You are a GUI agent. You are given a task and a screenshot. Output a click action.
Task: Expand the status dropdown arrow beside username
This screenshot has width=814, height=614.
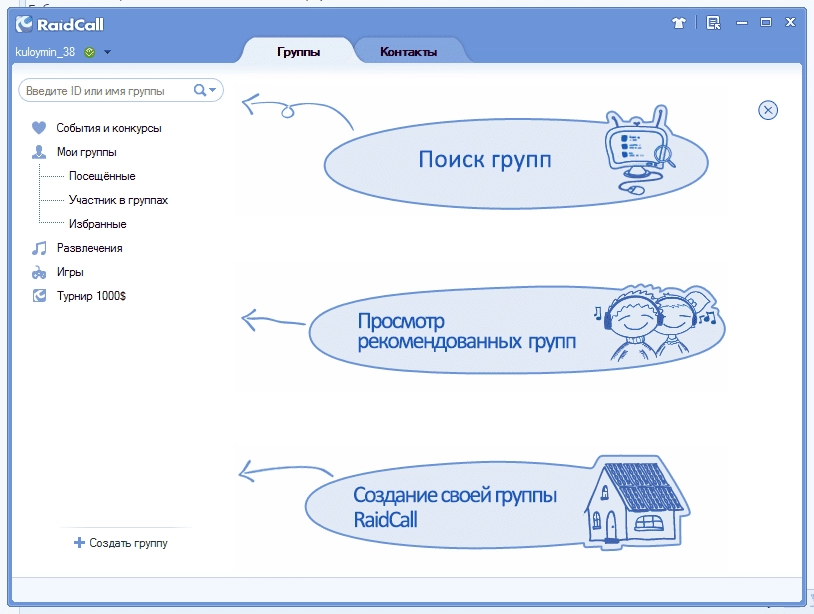point(107,52)
